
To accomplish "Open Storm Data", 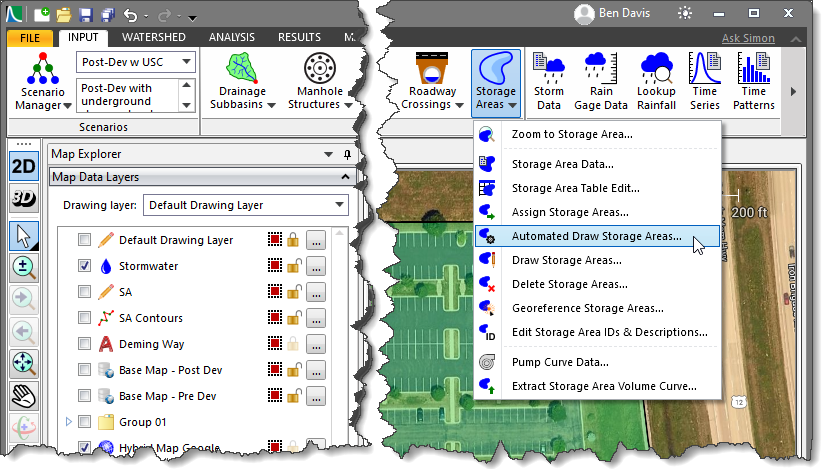I will 549,82.
